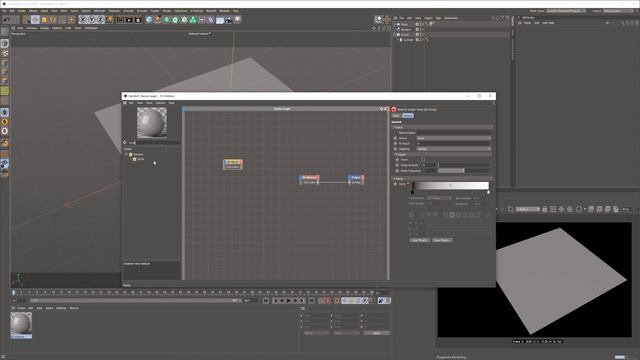This screenshot has width=640, height=360.
Task: Toggle Y-axis lock
Action: [x=91, y=20]
